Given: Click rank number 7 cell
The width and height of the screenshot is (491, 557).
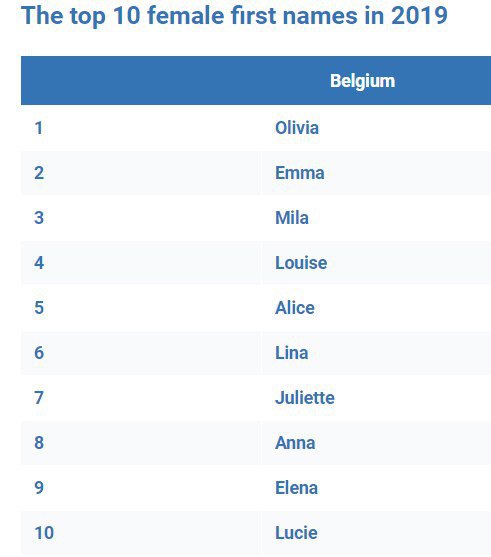Looking at the screenshot, I should [141, 398].
